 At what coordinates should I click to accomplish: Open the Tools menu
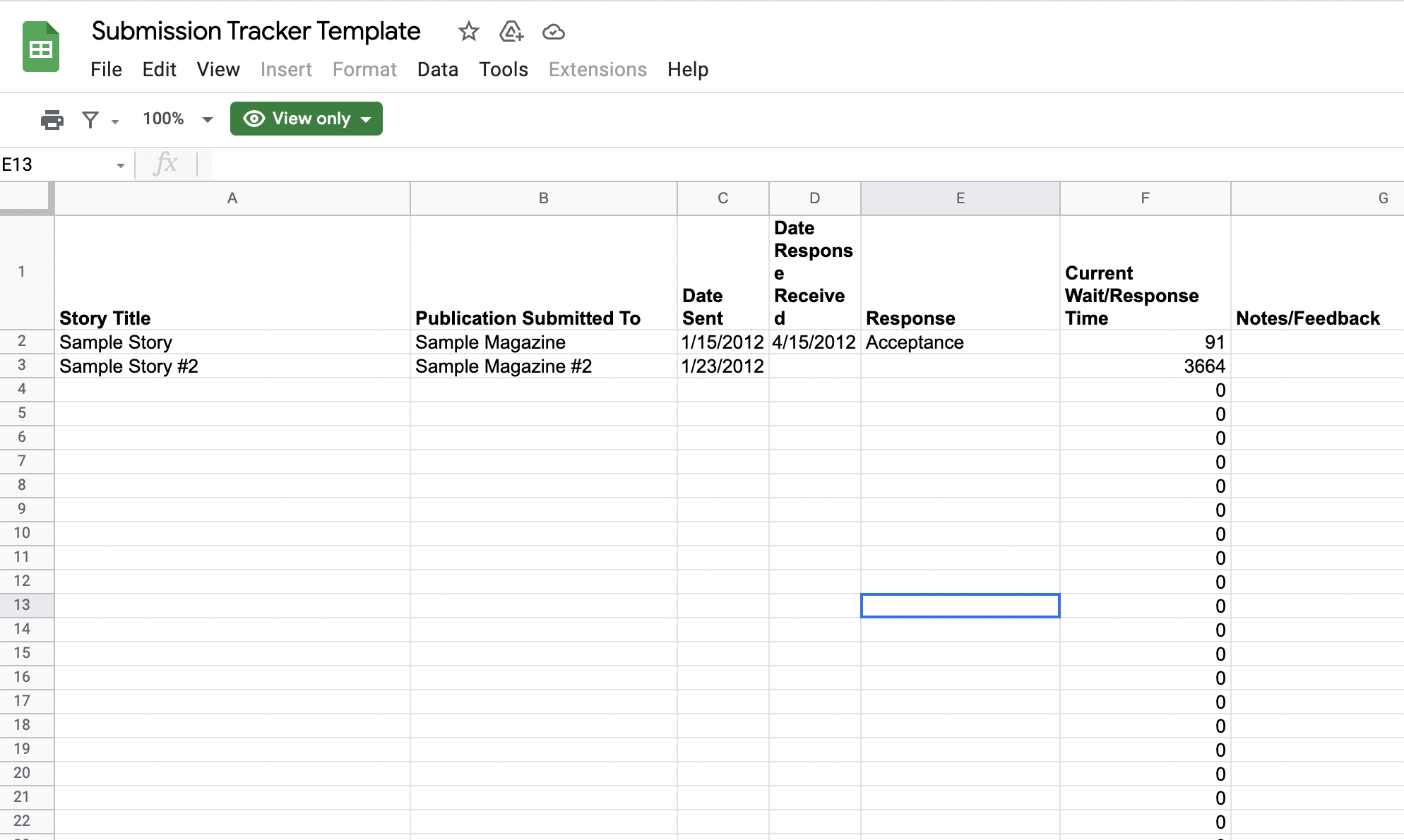click(x=503, y=69)
